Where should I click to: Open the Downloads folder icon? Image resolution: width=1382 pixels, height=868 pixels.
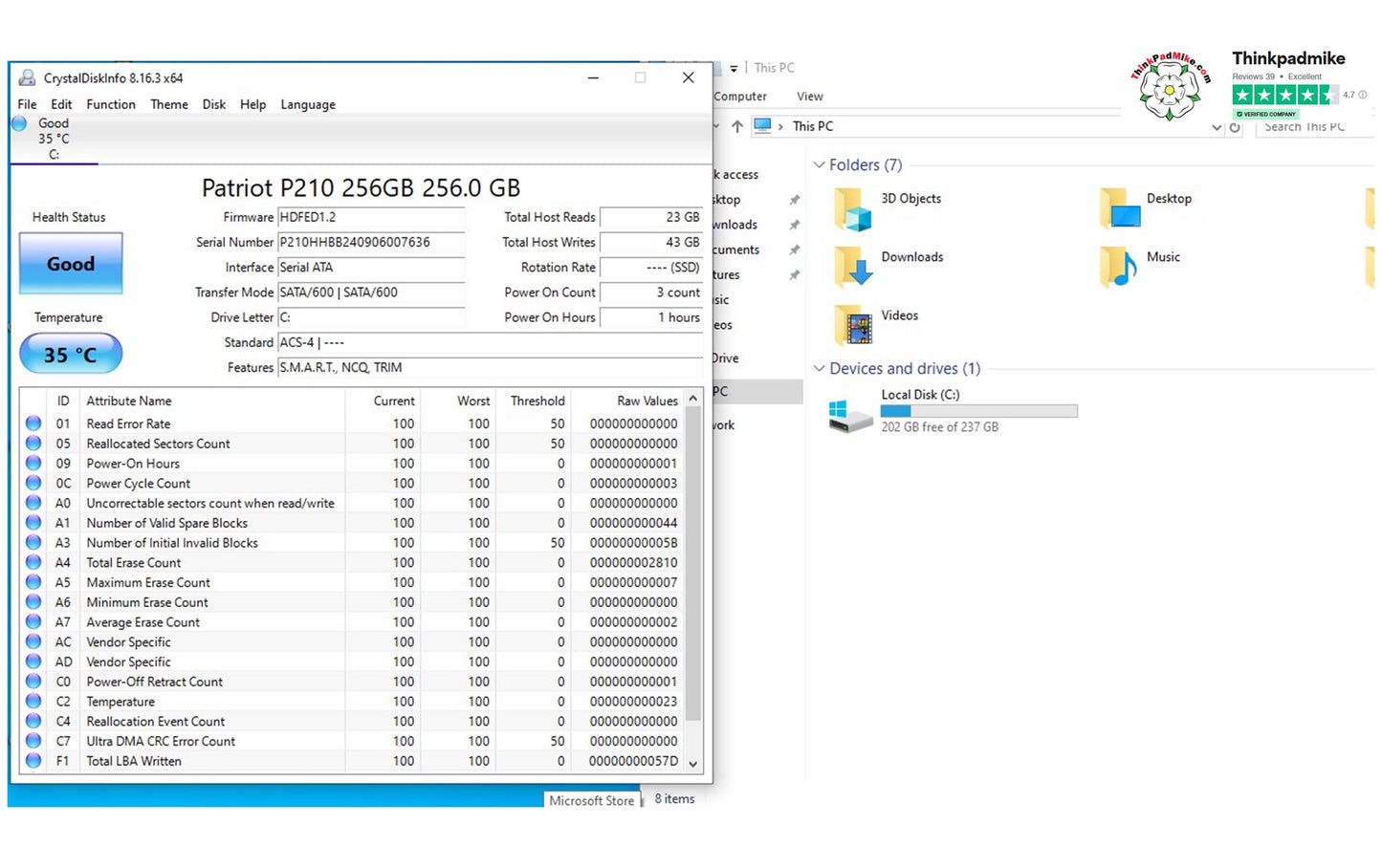pyautogui.click(x=853, y=268)
